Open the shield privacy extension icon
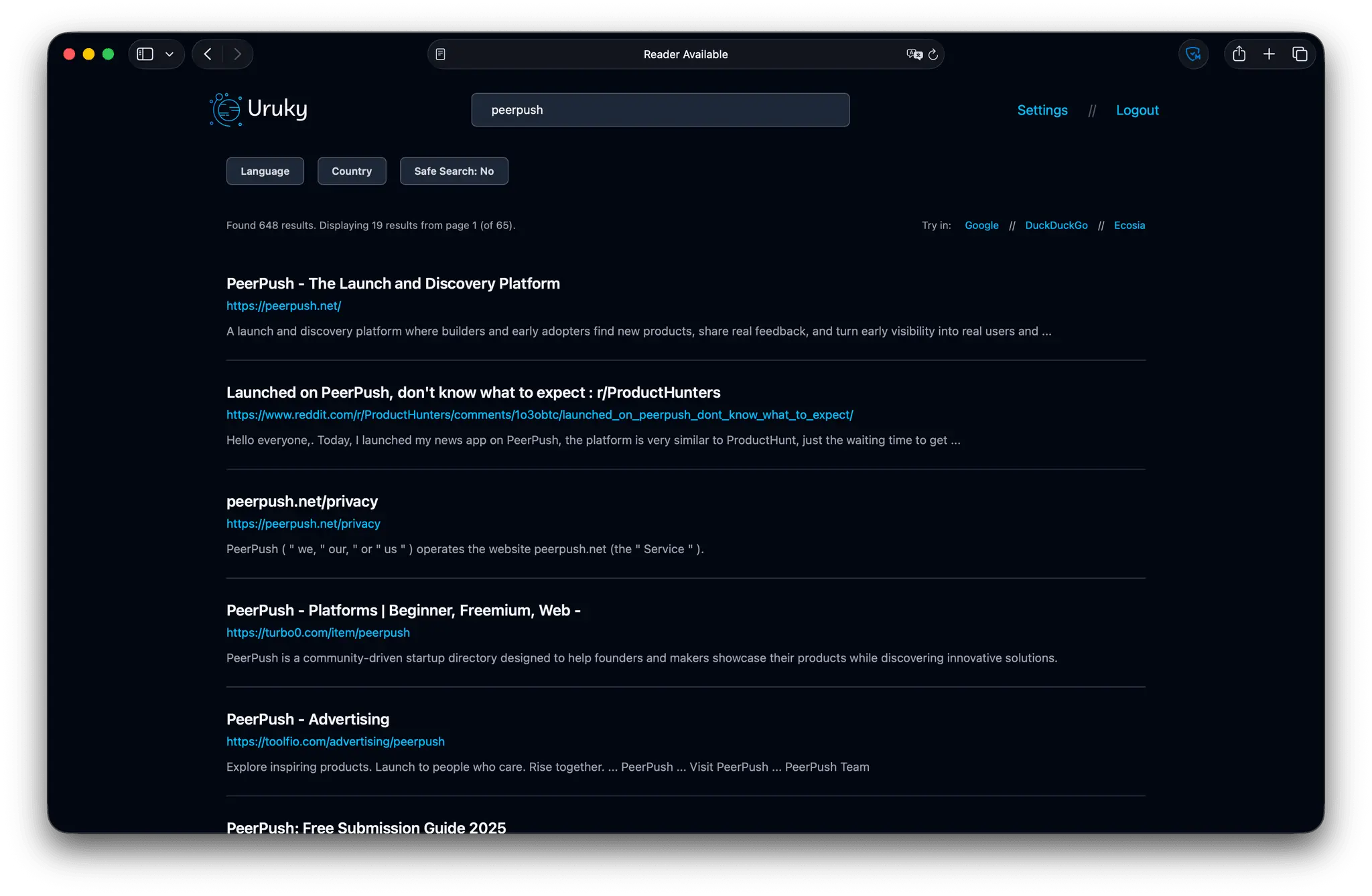Image resolution: width=1372 pixels, height=896 pixels. click(x=1193, y=54)
